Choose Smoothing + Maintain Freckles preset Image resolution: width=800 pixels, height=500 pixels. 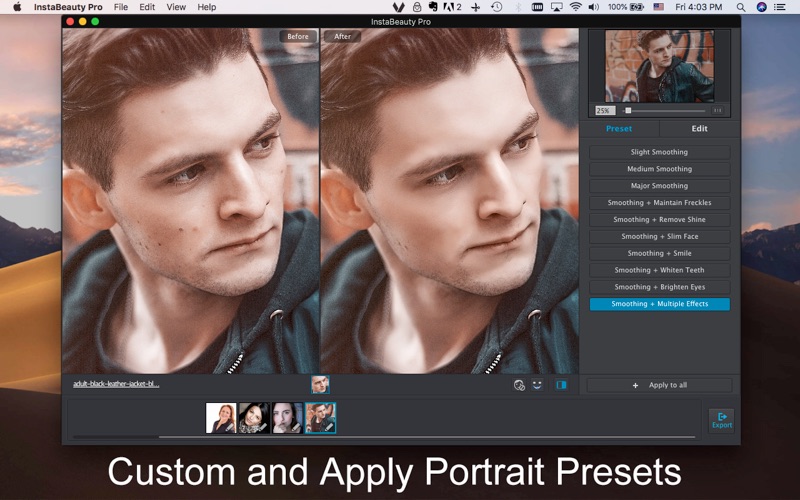tap(659, 203)
